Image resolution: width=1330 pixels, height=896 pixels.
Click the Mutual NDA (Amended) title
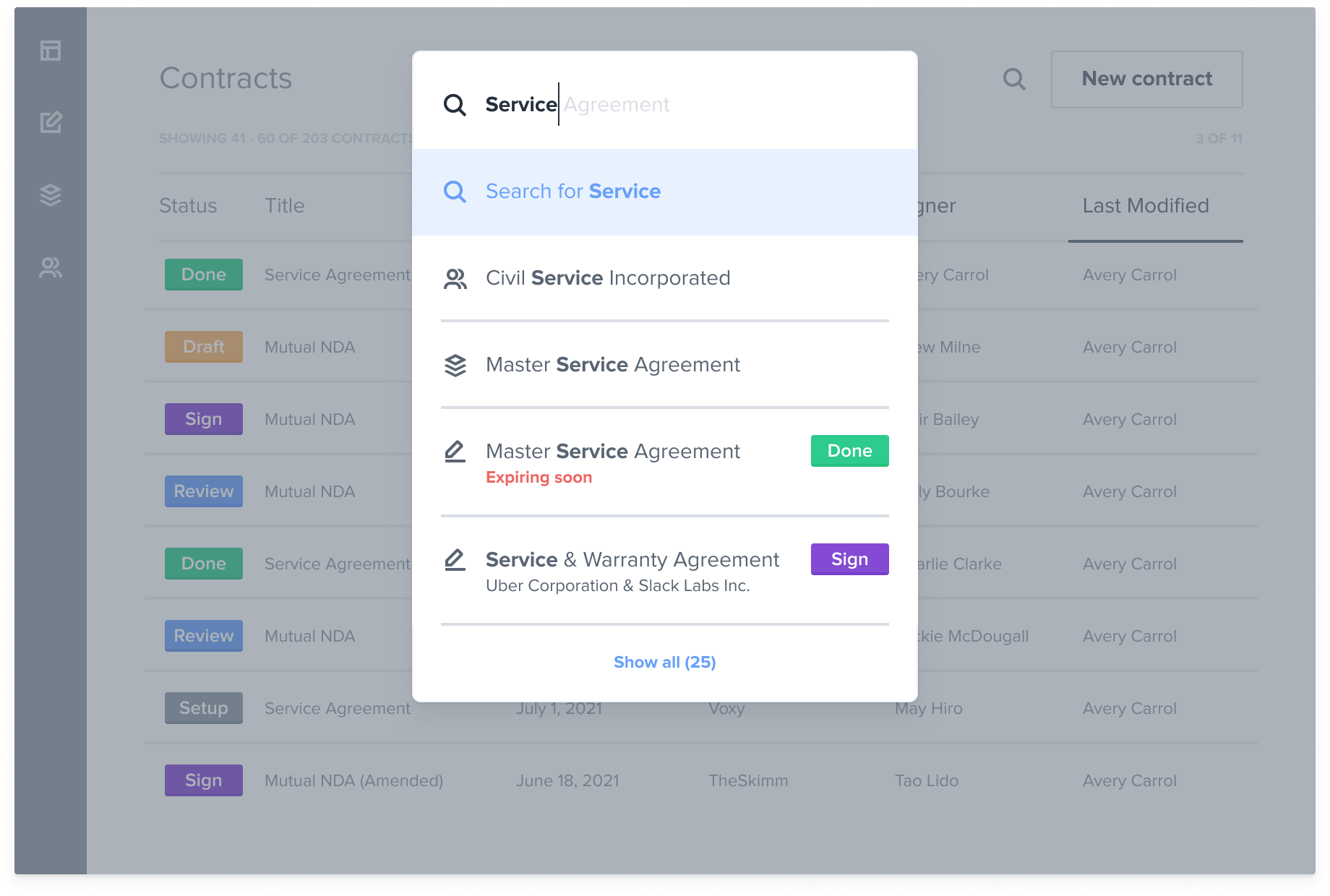tap(353, 781)
